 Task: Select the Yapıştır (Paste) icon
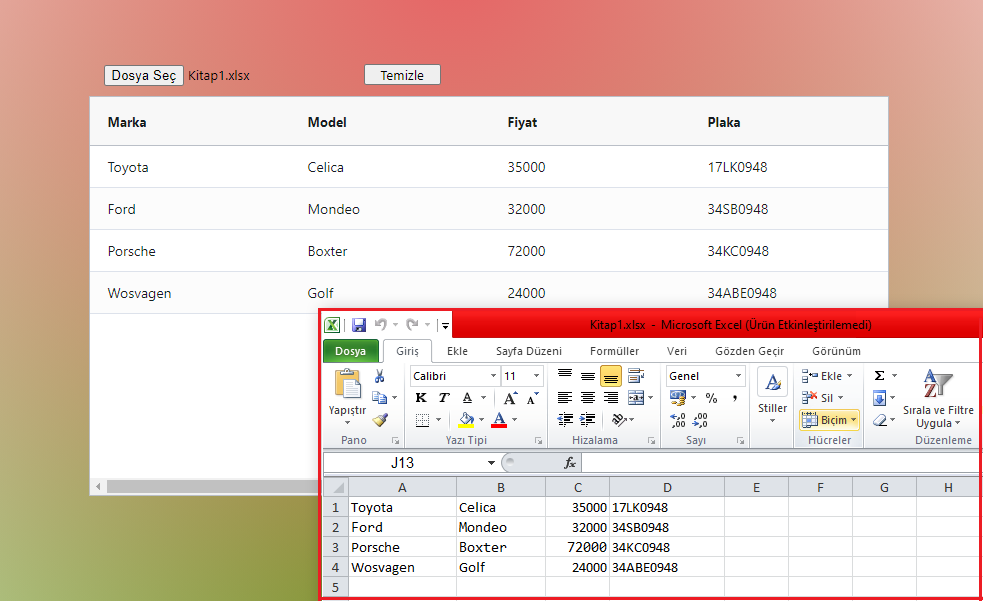point(348,385)
